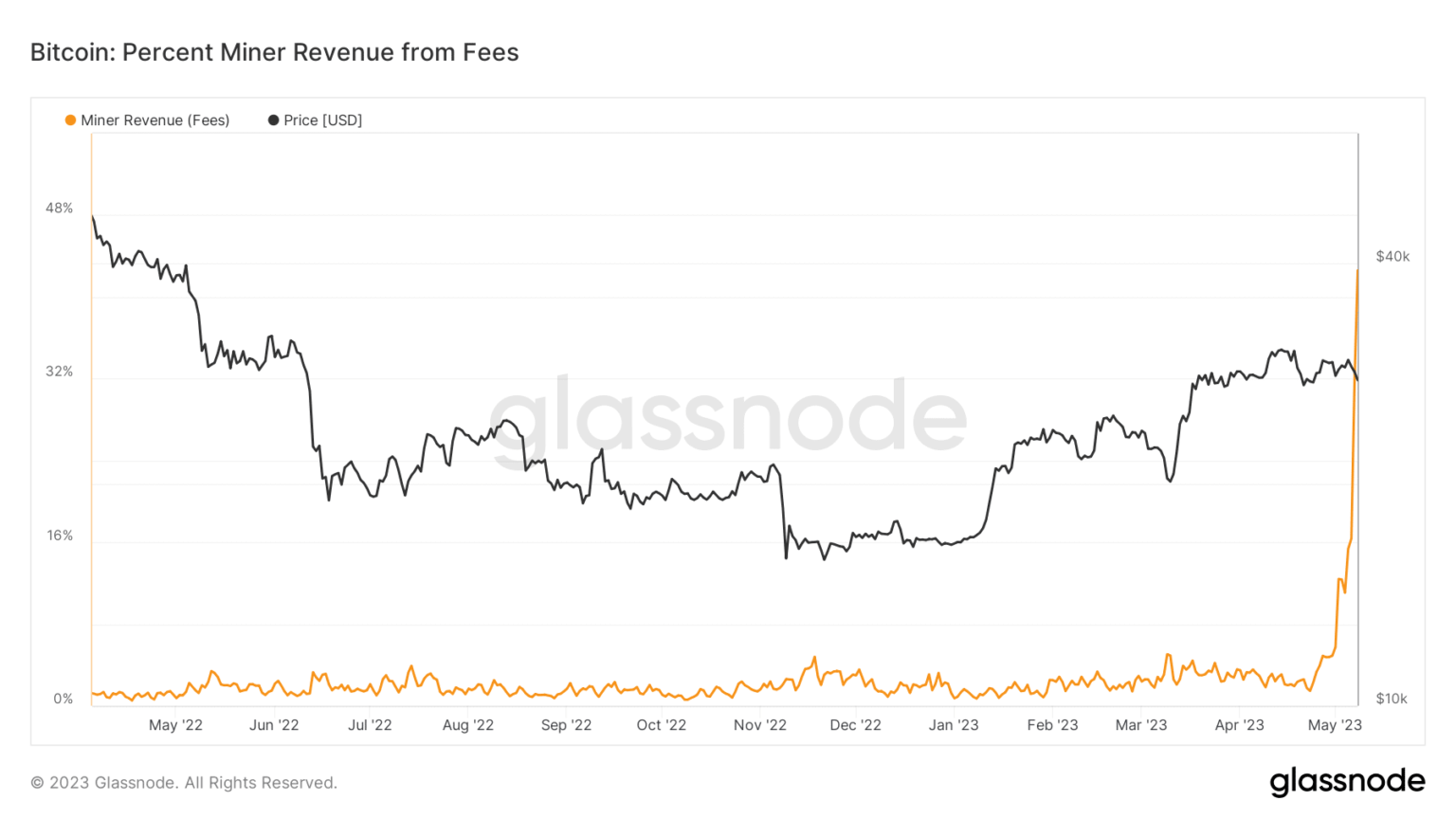
Task: Click the $10k right axis label
Action: pos(1392,699)
